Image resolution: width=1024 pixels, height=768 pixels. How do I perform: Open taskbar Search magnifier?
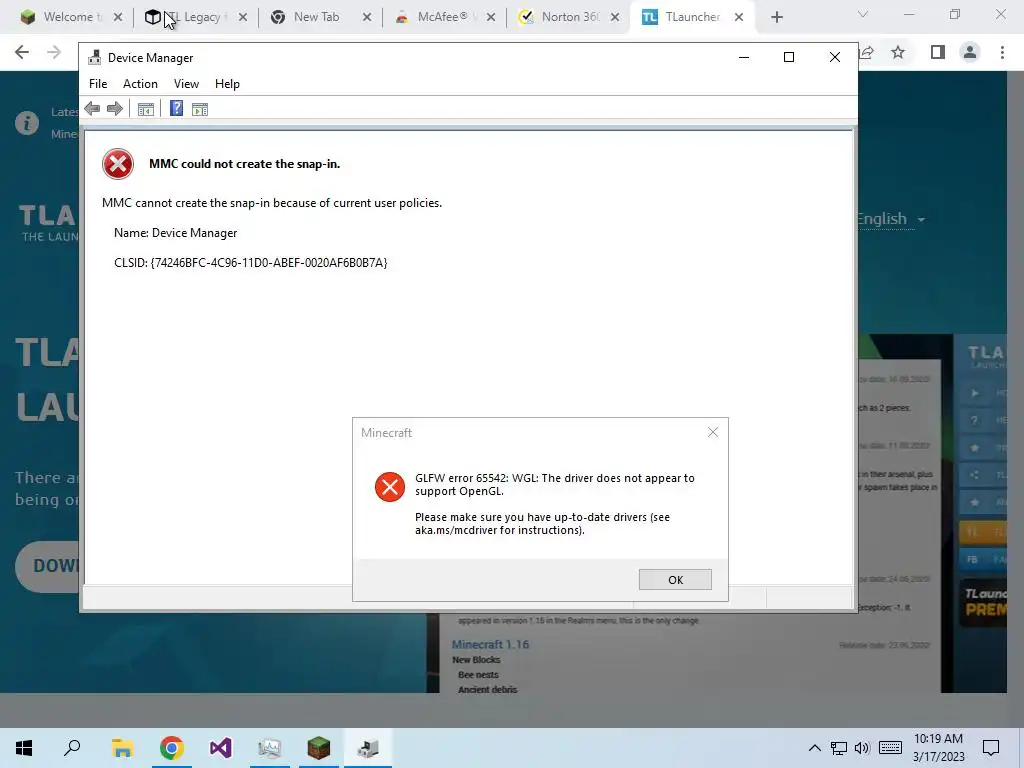tap(72, 748)
